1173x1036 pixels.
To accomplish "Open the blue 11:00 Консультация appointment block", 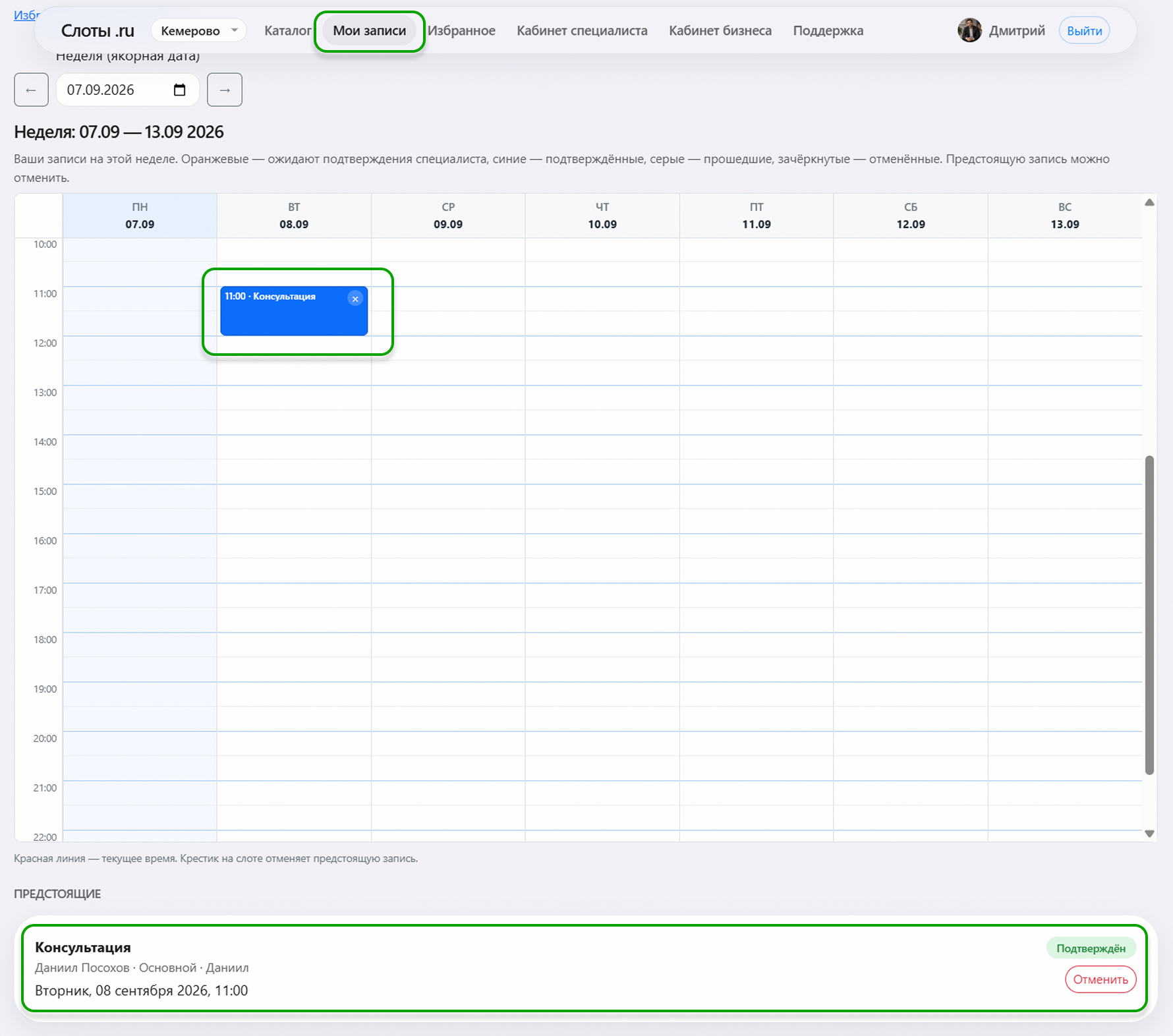I will point(294,311).
